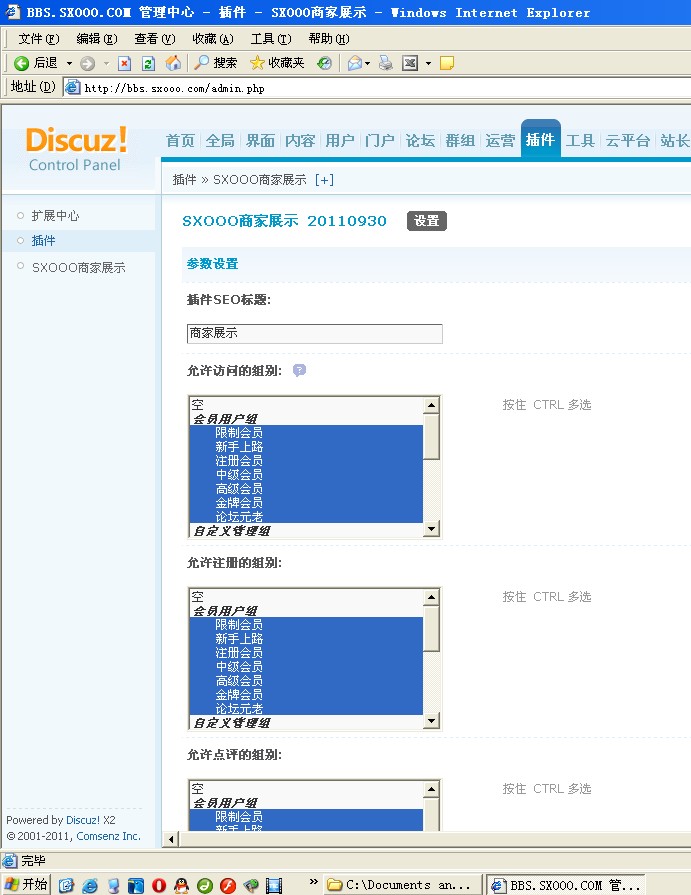691x895 pixels.
Task: Click the page icon in address bar
Action: tap(72, 87)
